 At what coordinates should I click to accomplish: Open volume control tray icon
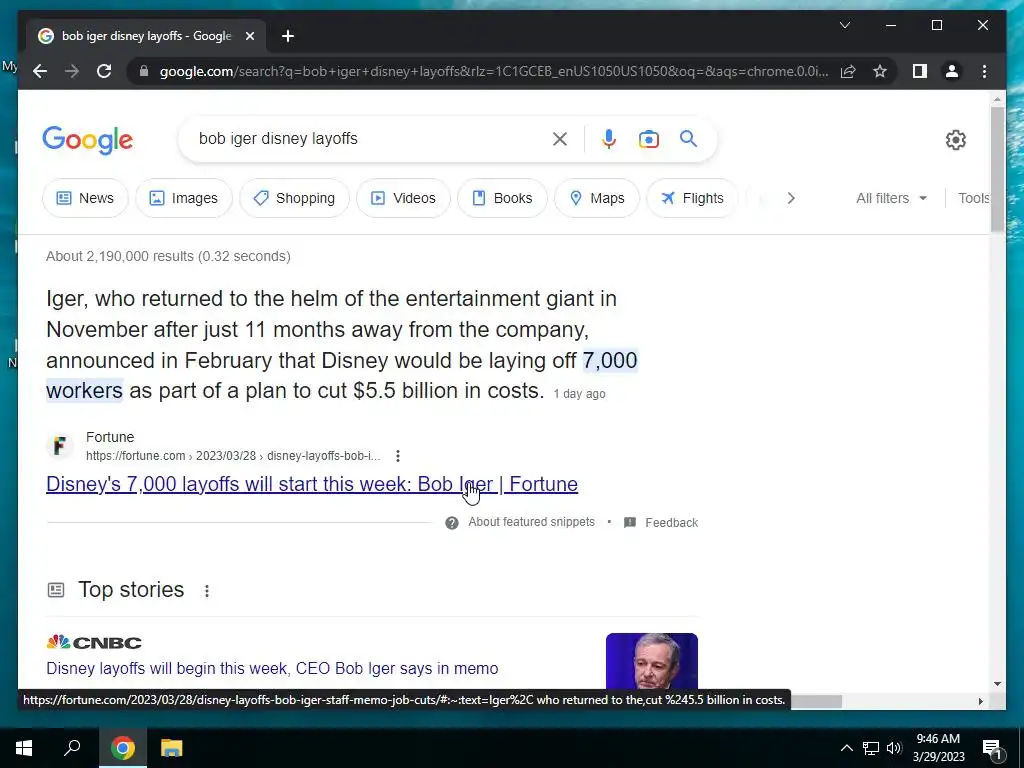(894, 748)
